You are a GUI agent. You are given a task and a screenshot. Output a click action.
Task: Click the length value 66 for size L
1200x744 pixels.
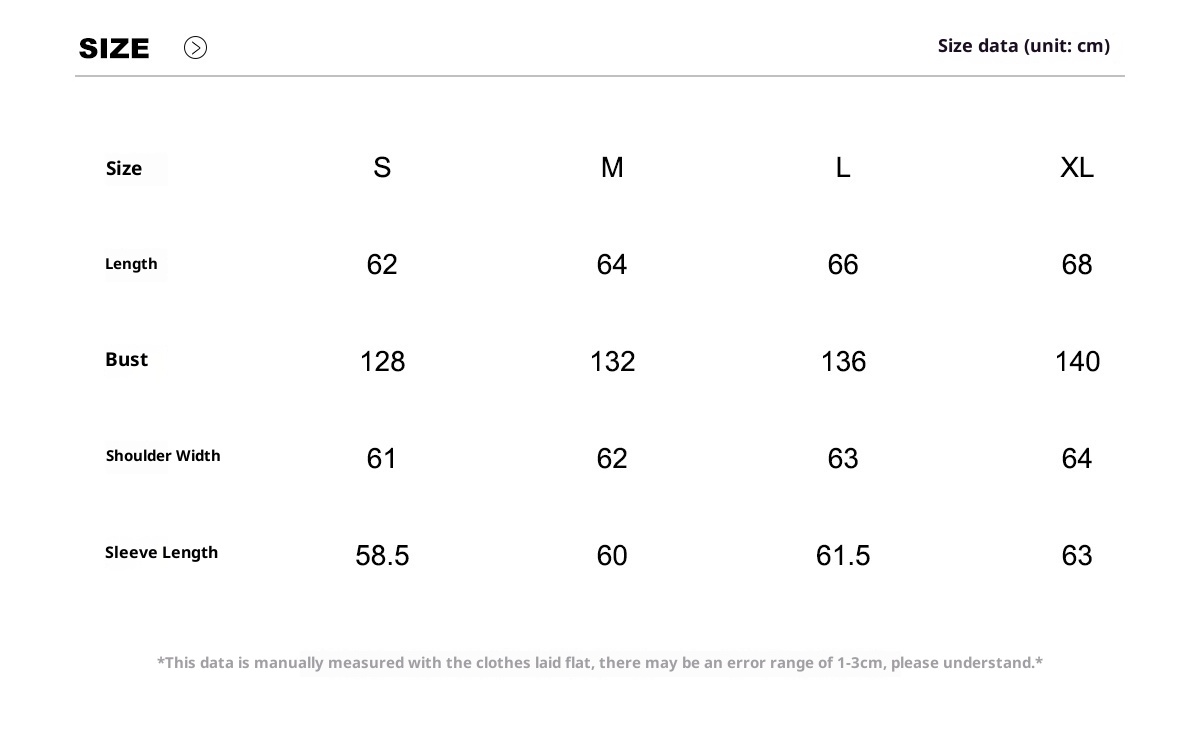tap(843, 265)
